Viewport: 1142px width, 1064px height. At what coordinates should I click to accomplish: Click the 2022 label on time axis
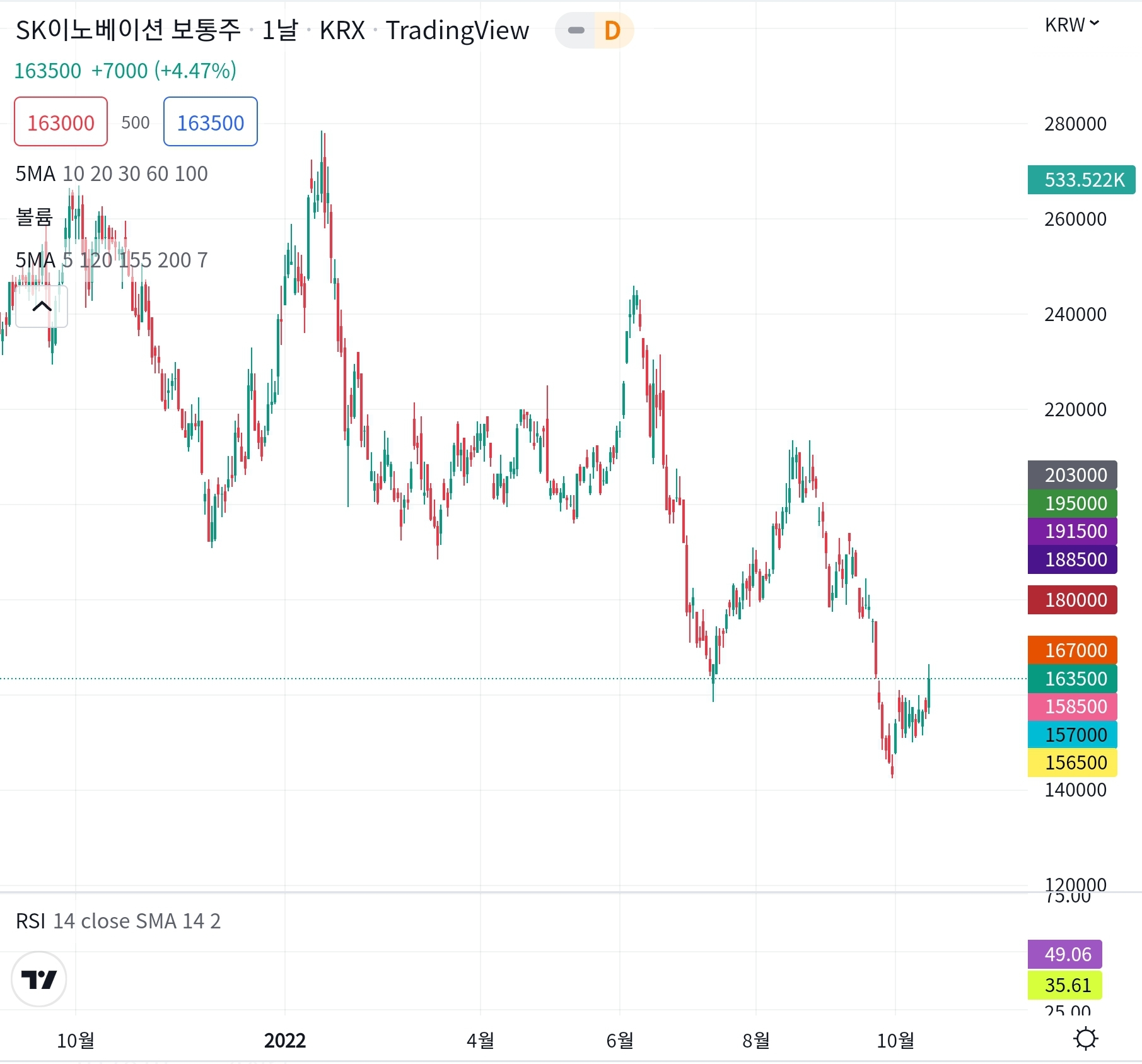coord(285,1040)
